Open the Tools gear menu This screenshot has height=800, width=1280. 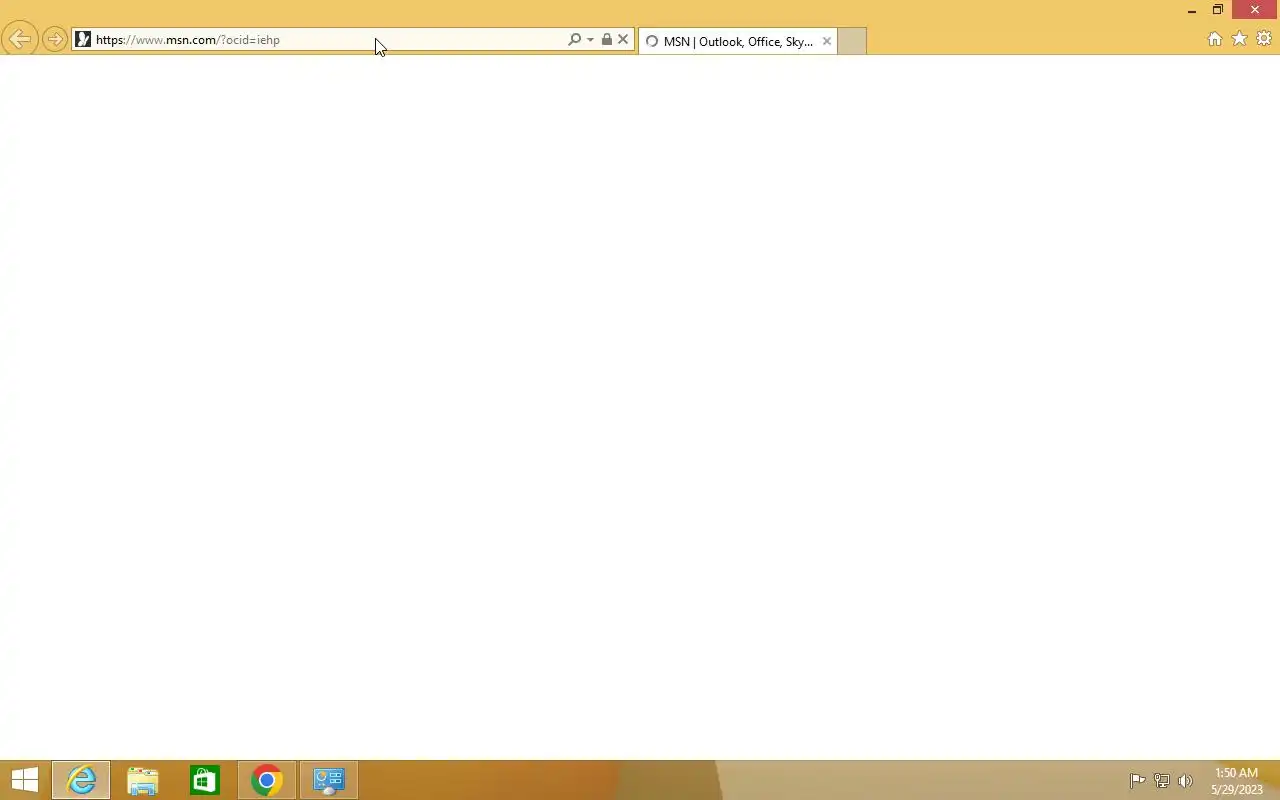click(1264, 39)
